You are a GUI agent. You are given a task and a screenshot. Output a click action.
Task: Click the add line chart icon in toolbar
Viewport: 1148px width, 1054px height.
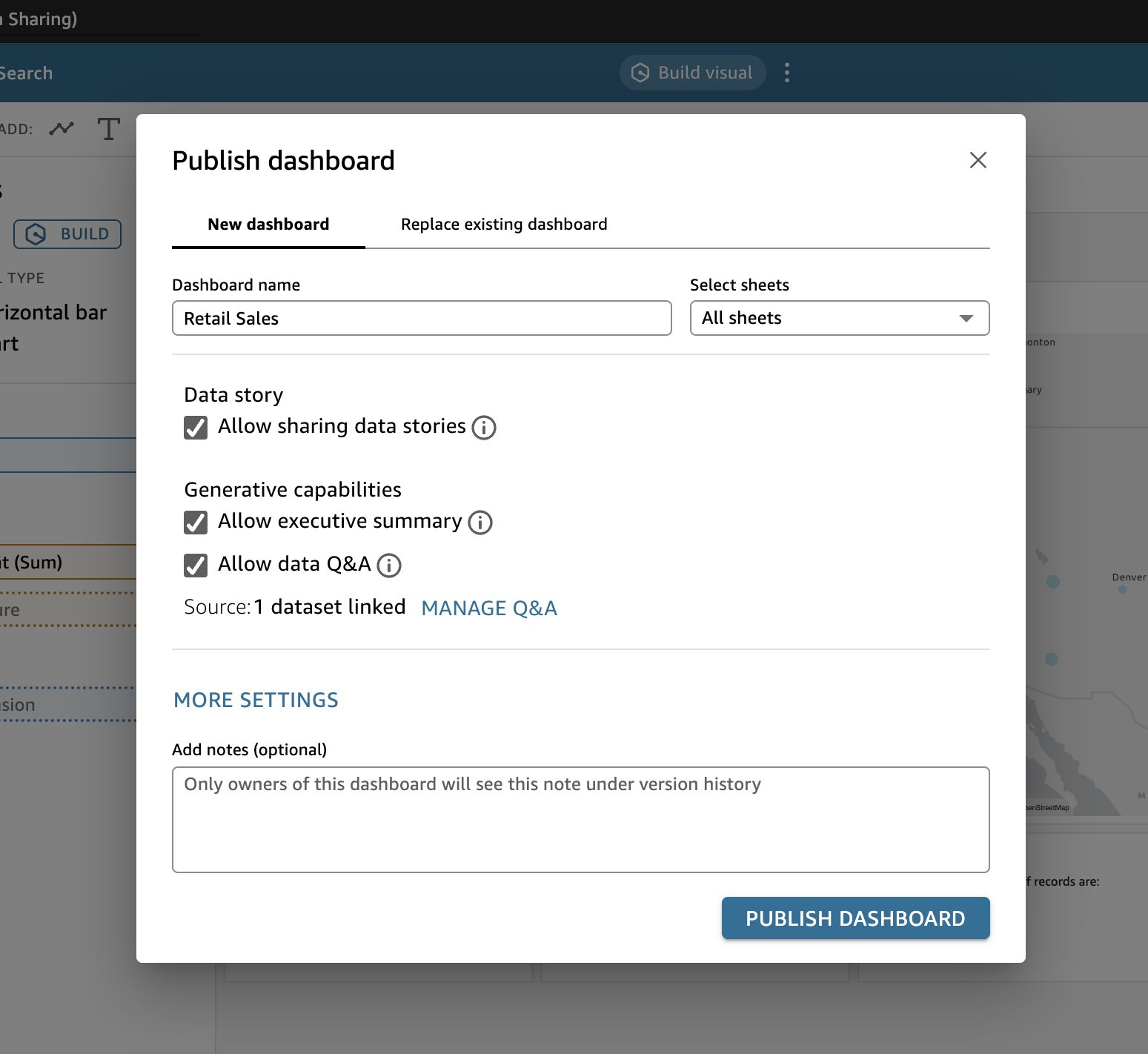click(62, 128)
